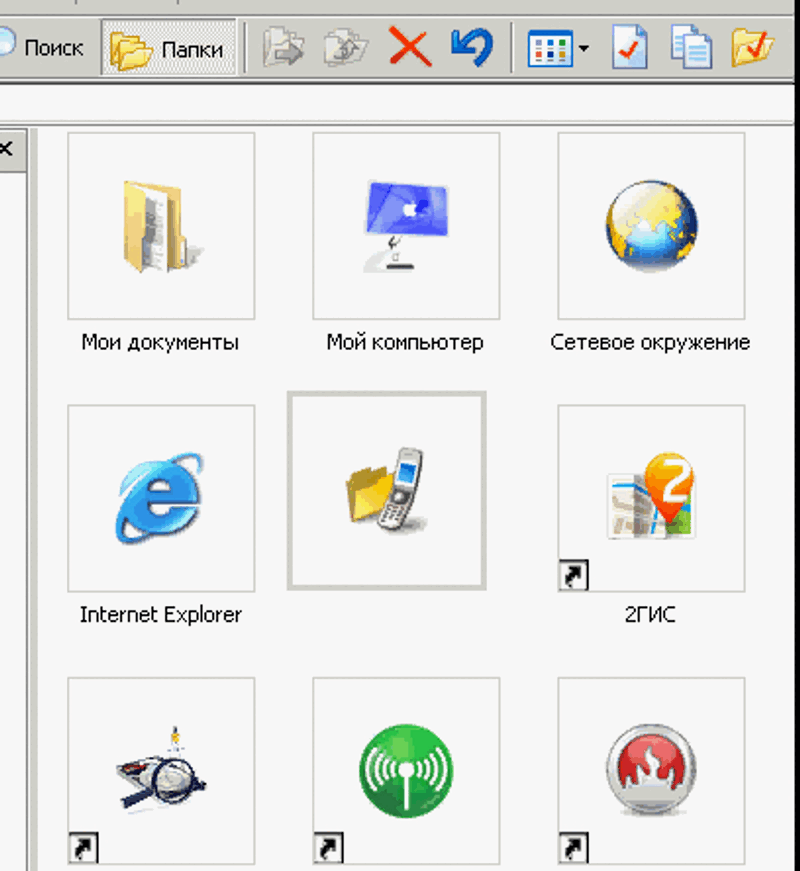800x871 pixels.
Task: Click the 2ГИС label text
Action: pos(650,615)
